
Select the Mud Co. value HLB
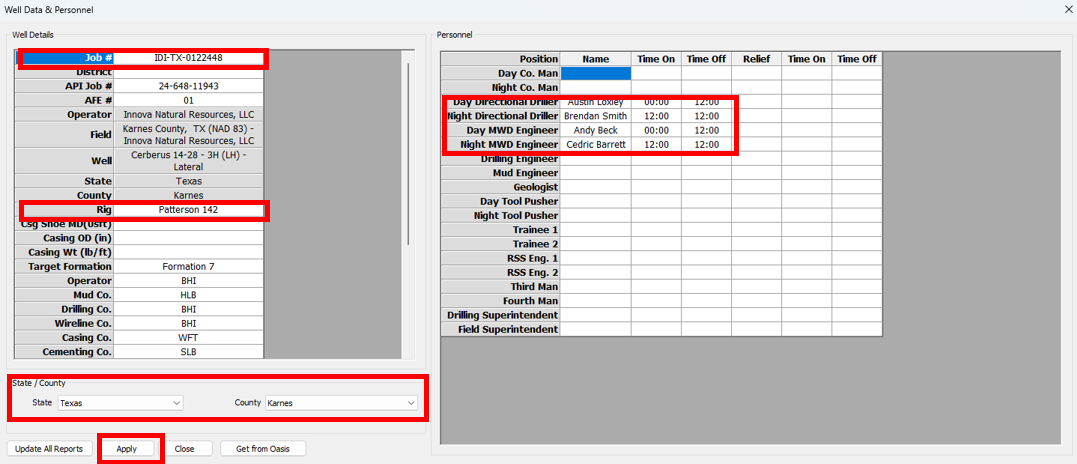click(188, 295)
